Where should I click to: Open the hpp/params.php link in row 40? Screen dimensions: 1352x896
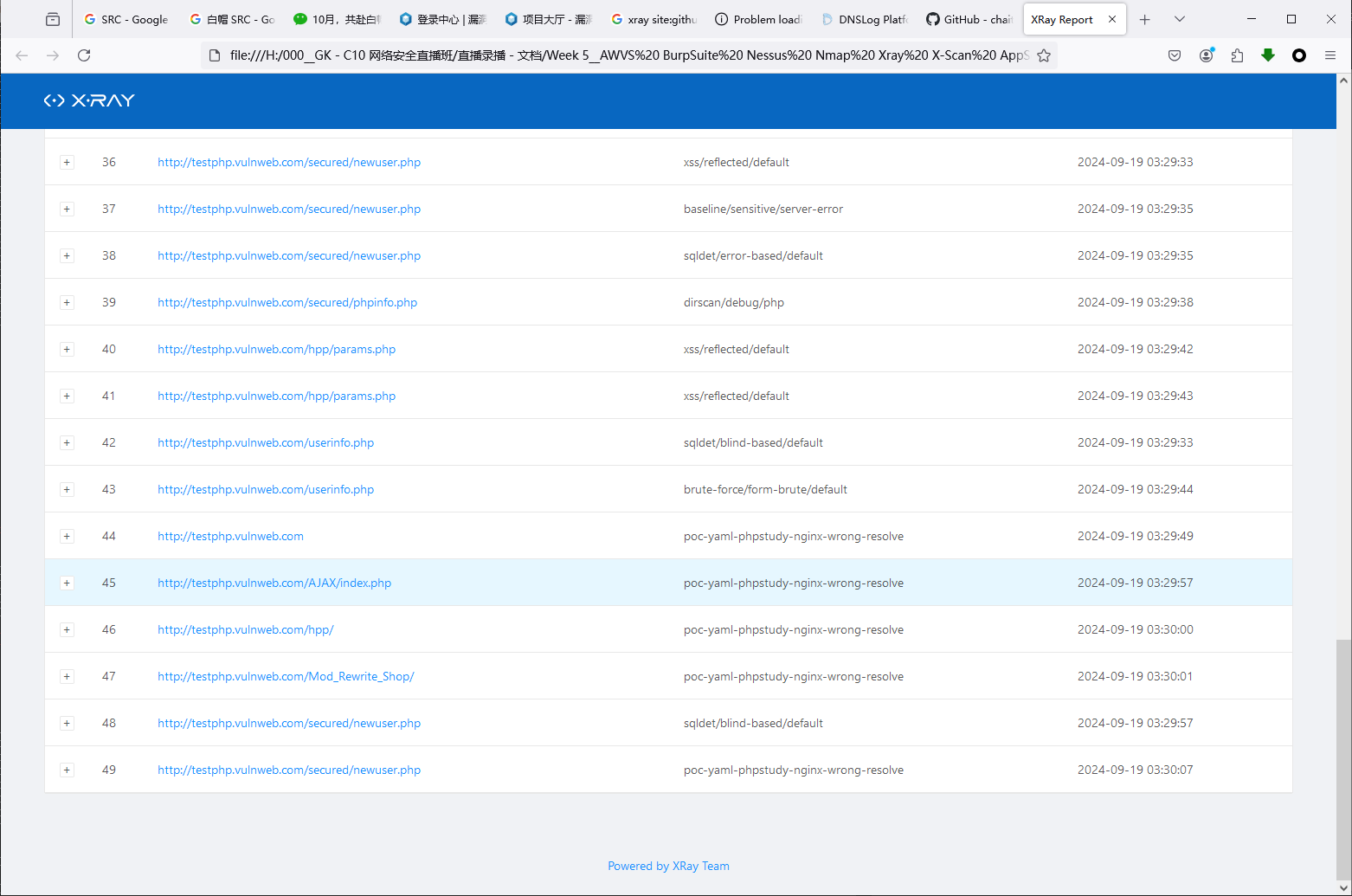[276, 349]
